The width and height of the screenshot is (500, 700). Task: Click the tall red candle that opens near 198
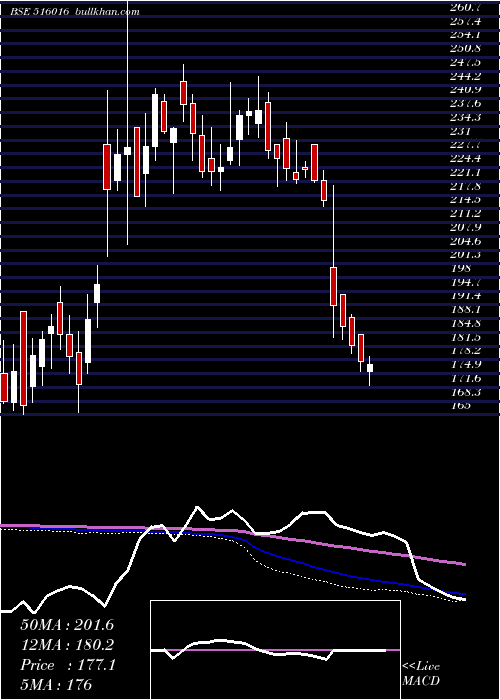(x=333, y=286)
